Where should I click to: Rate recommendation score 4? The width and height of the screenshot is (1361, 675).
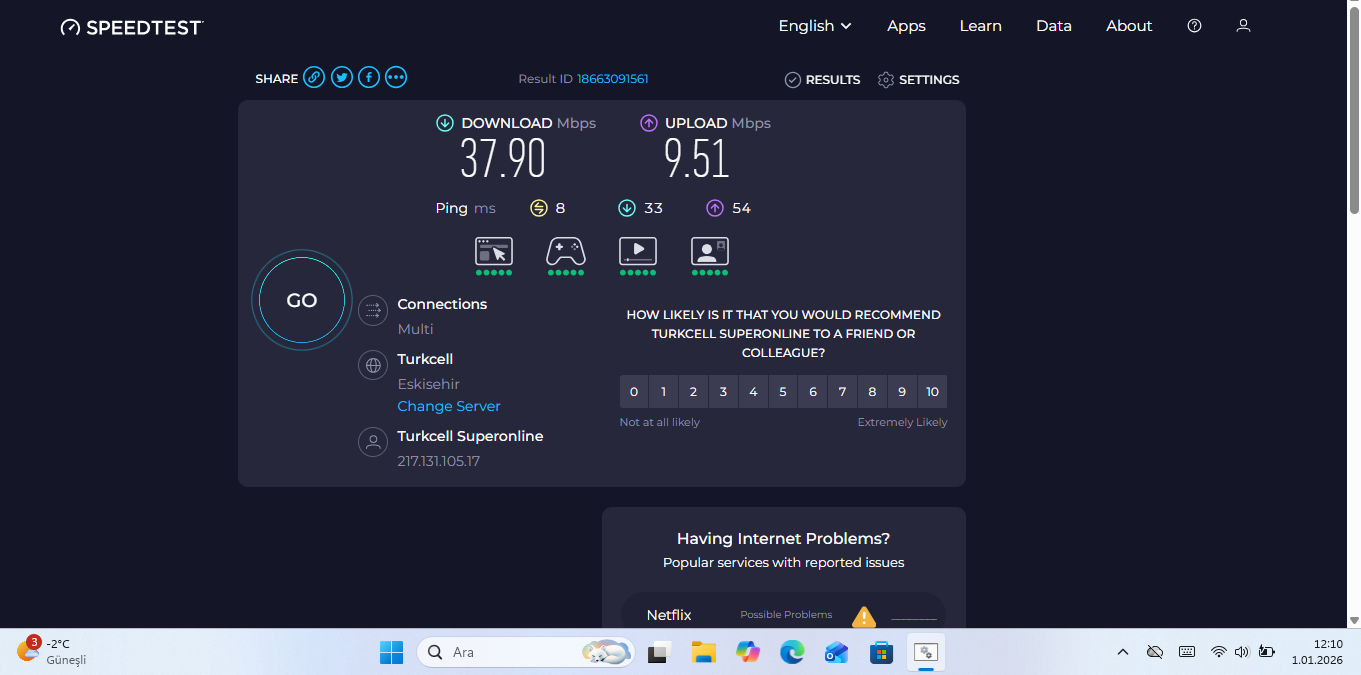[753, 392]
